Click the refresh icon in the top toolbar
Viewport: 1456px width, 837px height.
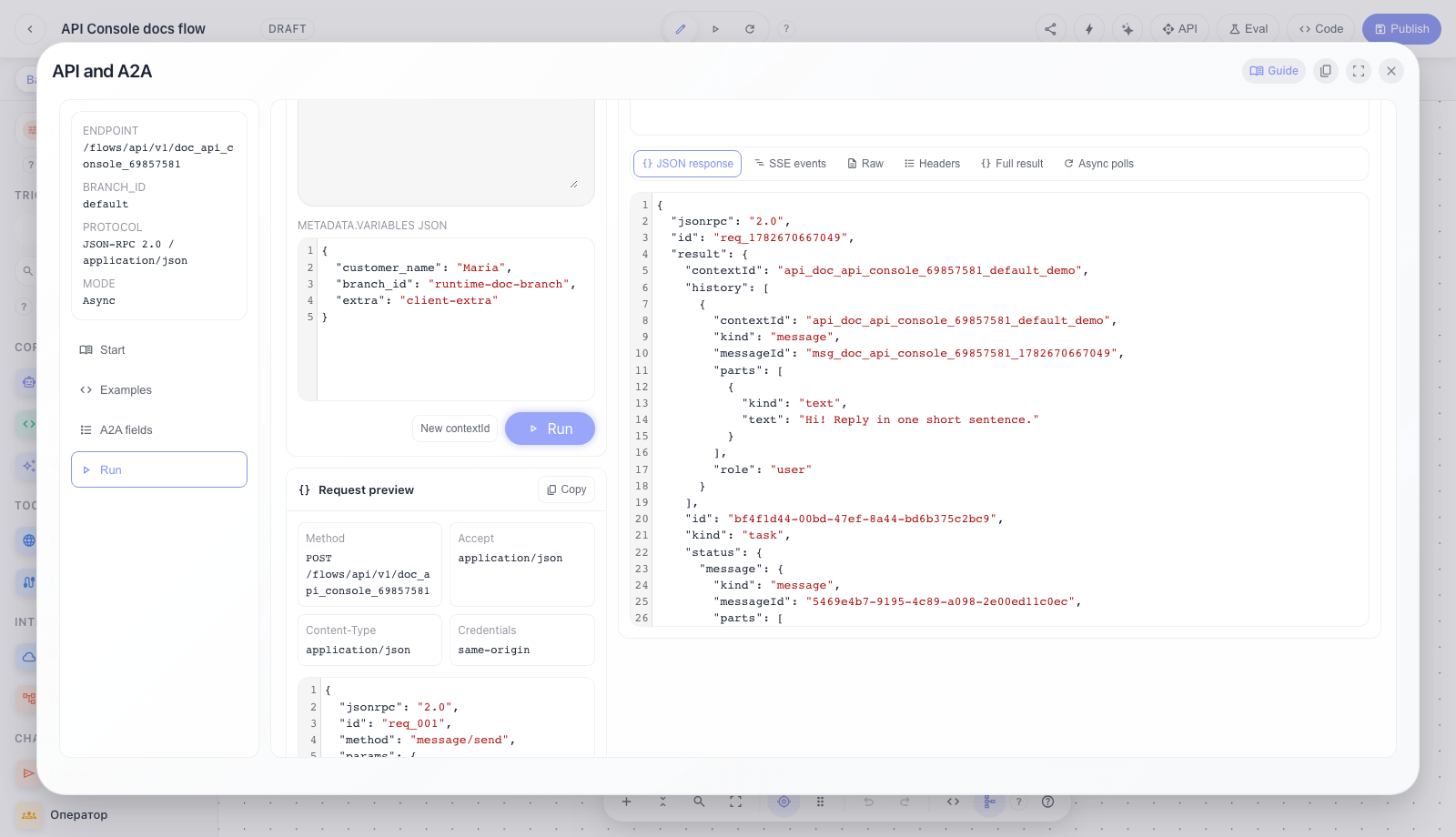pyautogui.click(x=750, y=29)
